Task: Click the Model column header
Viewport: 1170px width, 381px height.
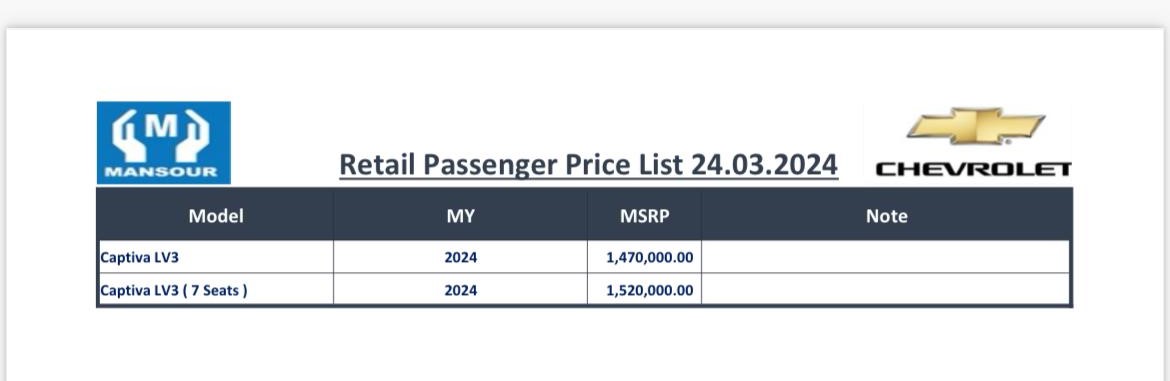Action: 216,216
